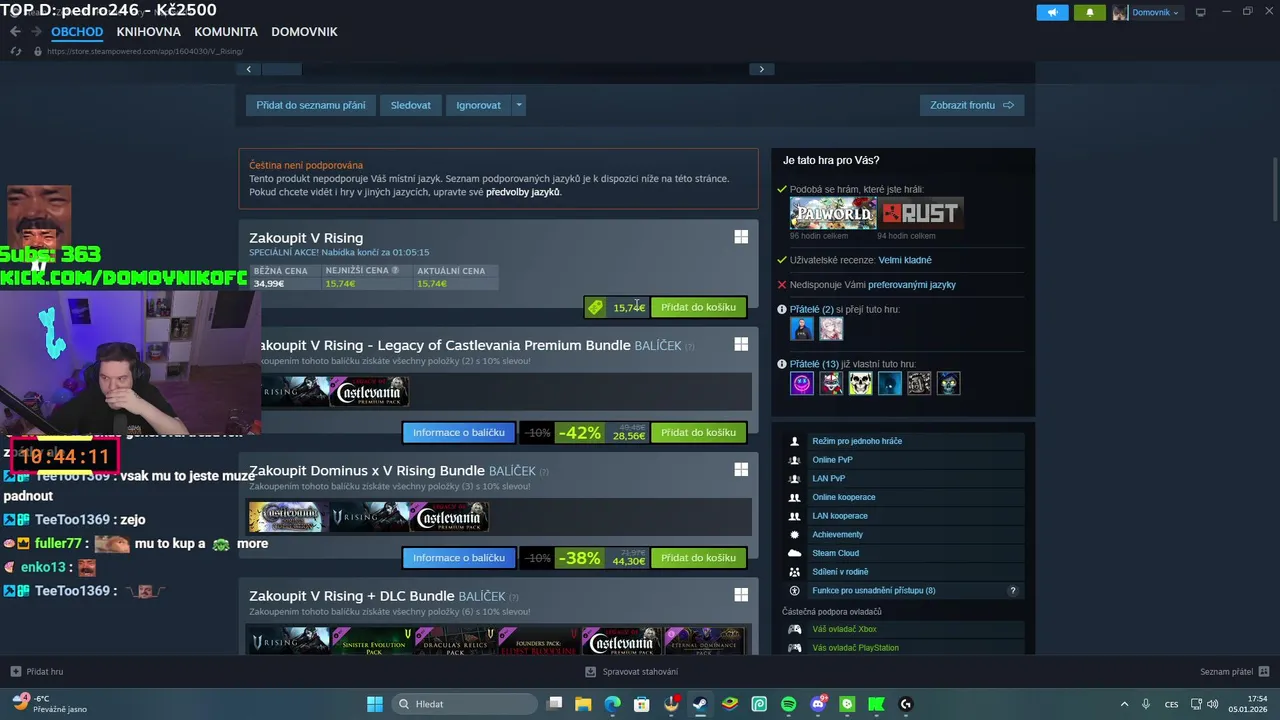Click the -38% discount badge

pos(580,558)
